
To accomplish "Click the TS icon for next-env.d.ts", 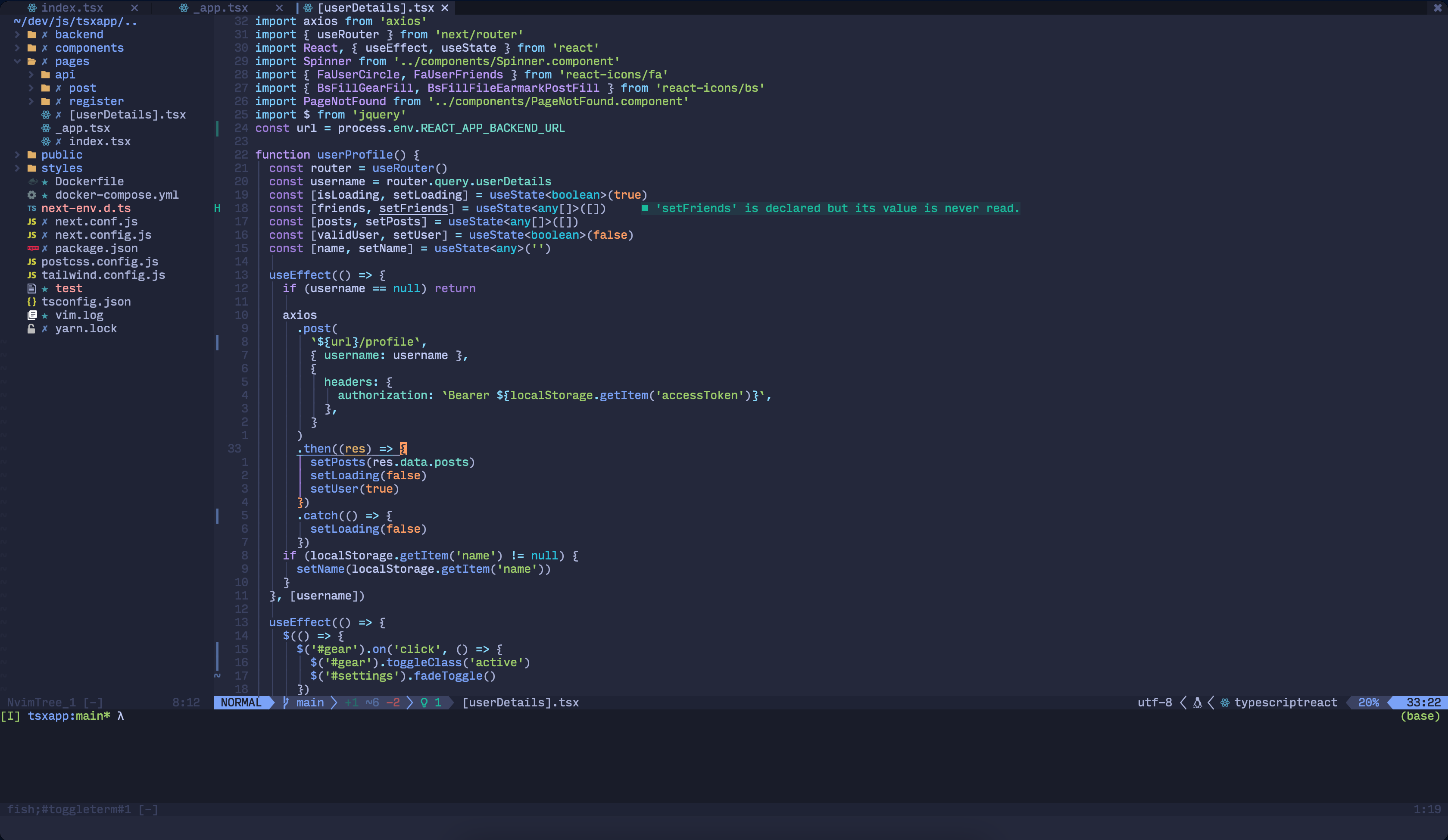I will point(31,208).
